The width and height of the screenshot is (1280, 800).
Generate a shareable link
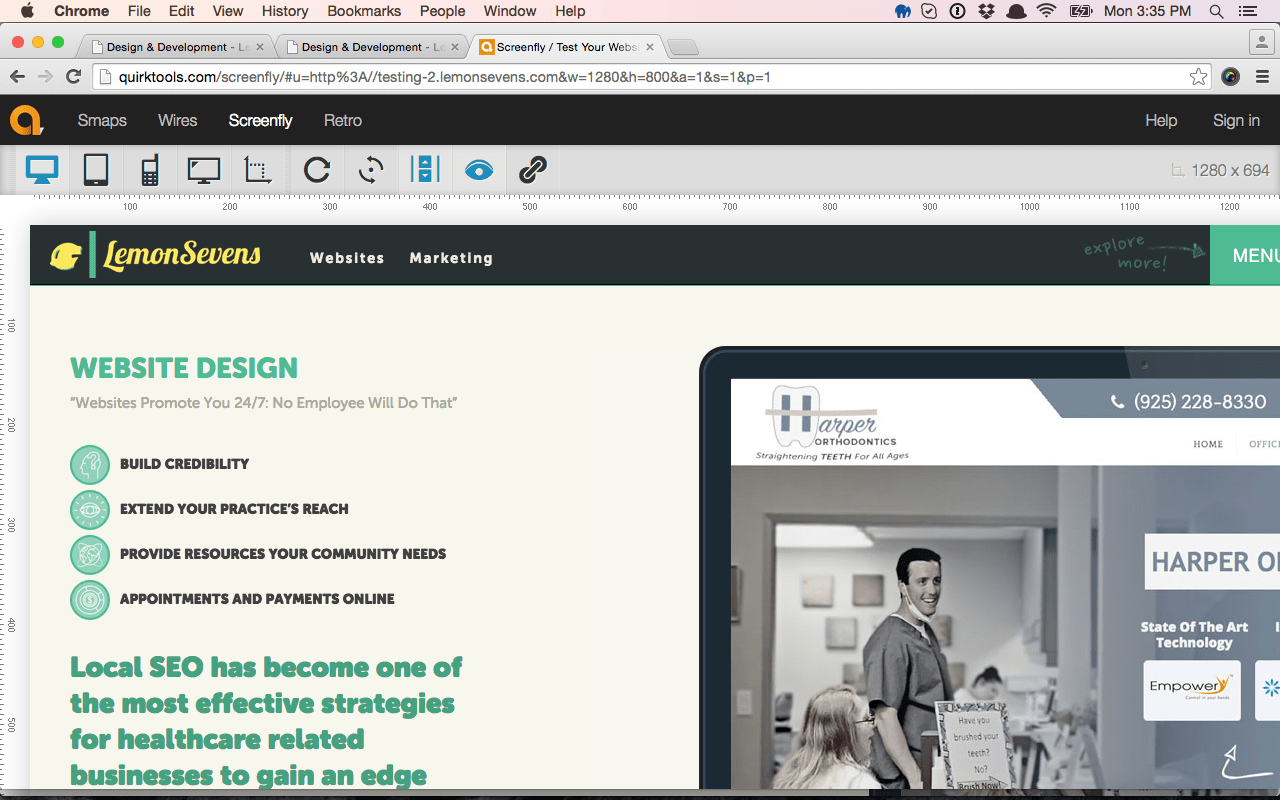[x=531, y=169]
